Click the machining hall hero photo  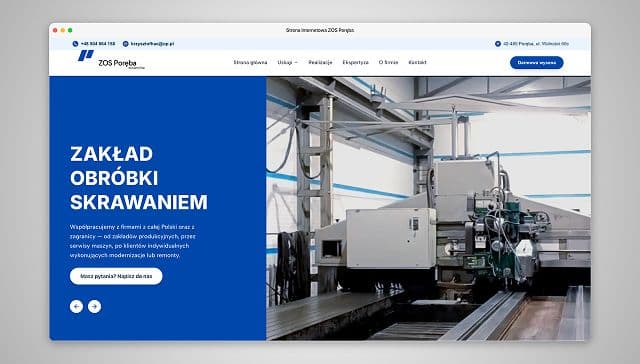428,209
